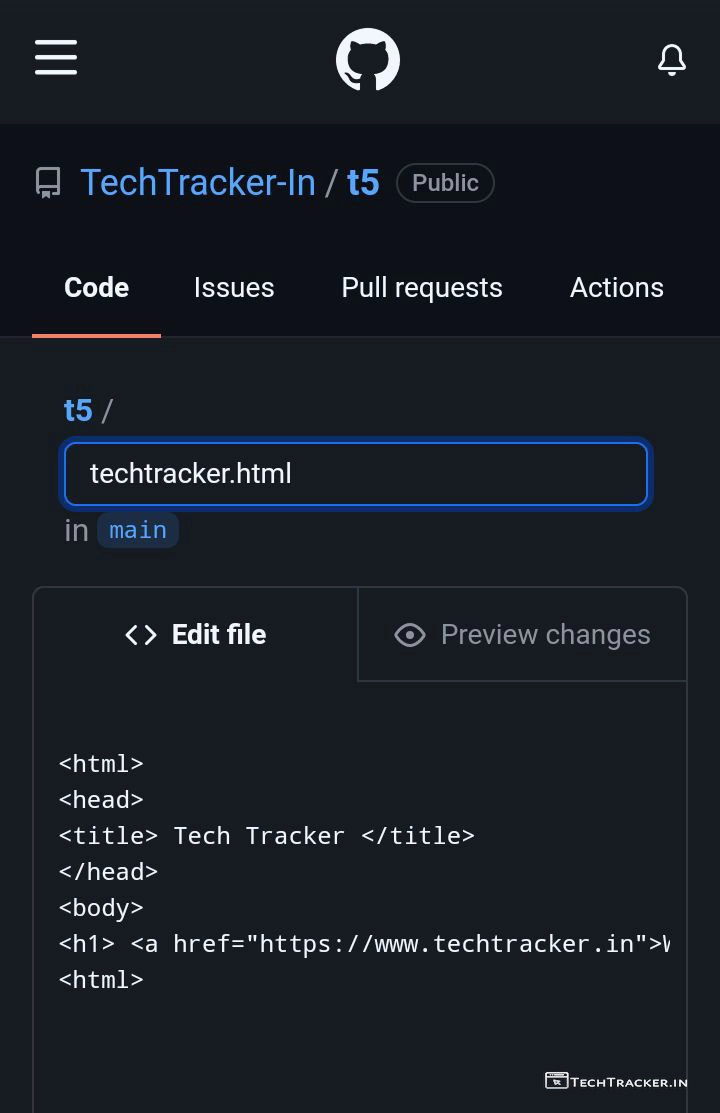The height and width of the screenshot is (1113, 720).
Task: Switch to the Actions tab
Action: tap(616, 288)
